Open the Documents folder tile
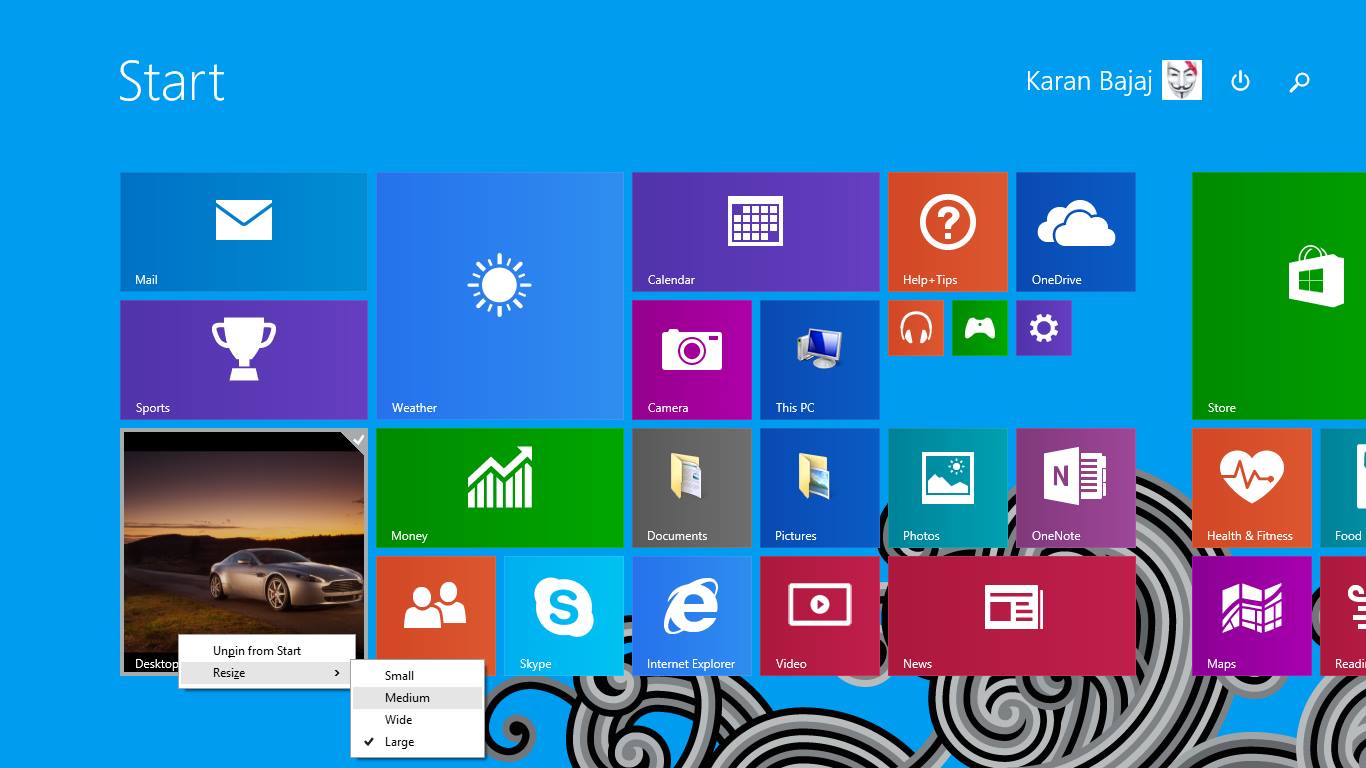1366x768 pixels. point(692,488)
